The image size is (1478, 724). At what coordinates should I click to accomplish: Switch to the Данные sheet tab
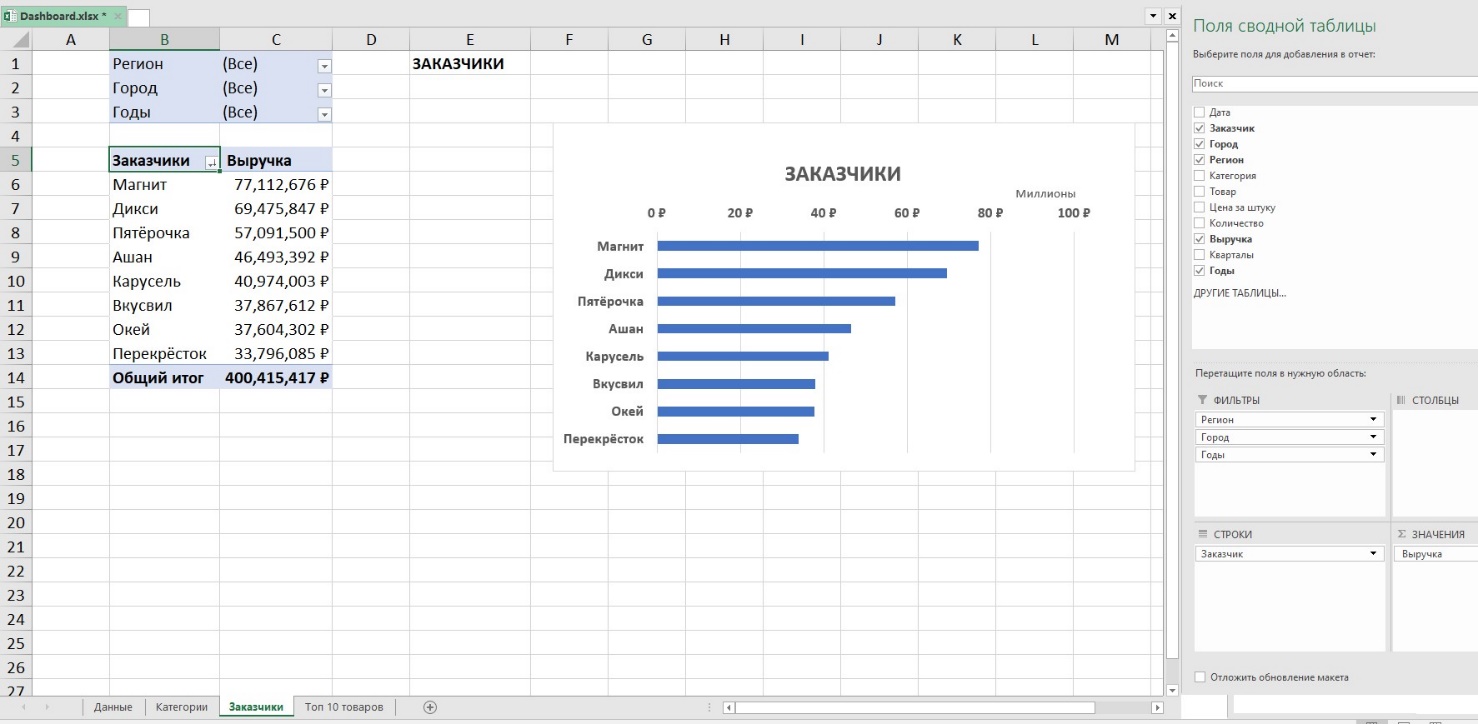pyautogui.click(x=113, y=707)
